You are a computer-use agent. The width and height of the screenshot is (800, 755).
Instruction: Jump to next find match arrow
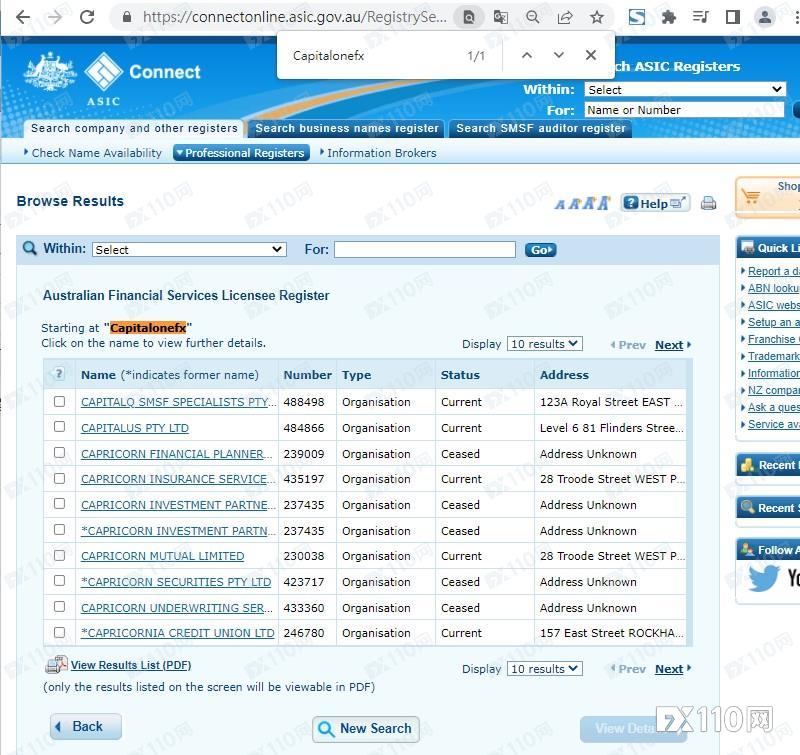coord(559,55)
